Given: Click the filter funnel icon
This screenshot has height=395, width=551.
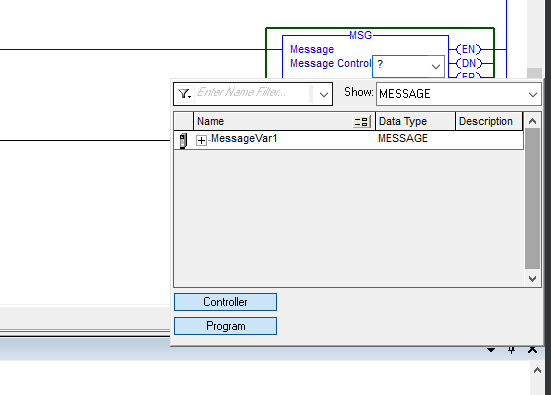Looking at the screenshot, I should [184, 94].
